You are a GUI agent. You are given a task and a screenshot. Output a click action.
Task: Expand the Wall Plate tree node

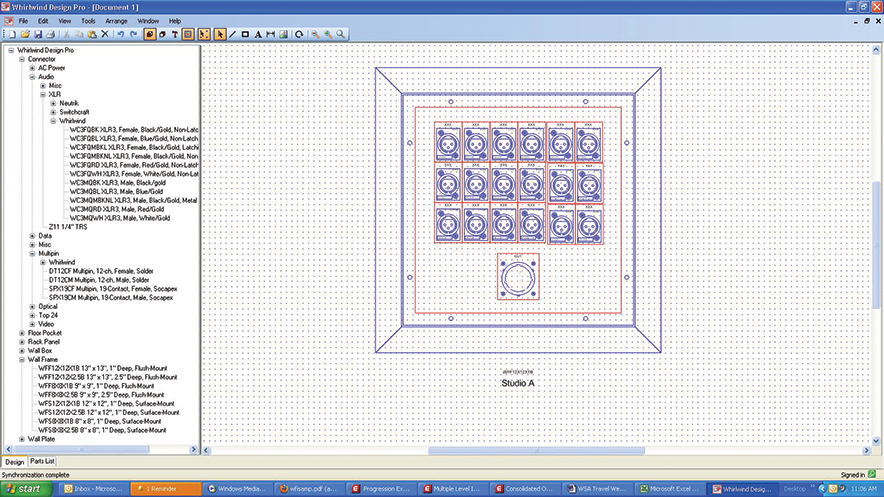coord(22,439)
